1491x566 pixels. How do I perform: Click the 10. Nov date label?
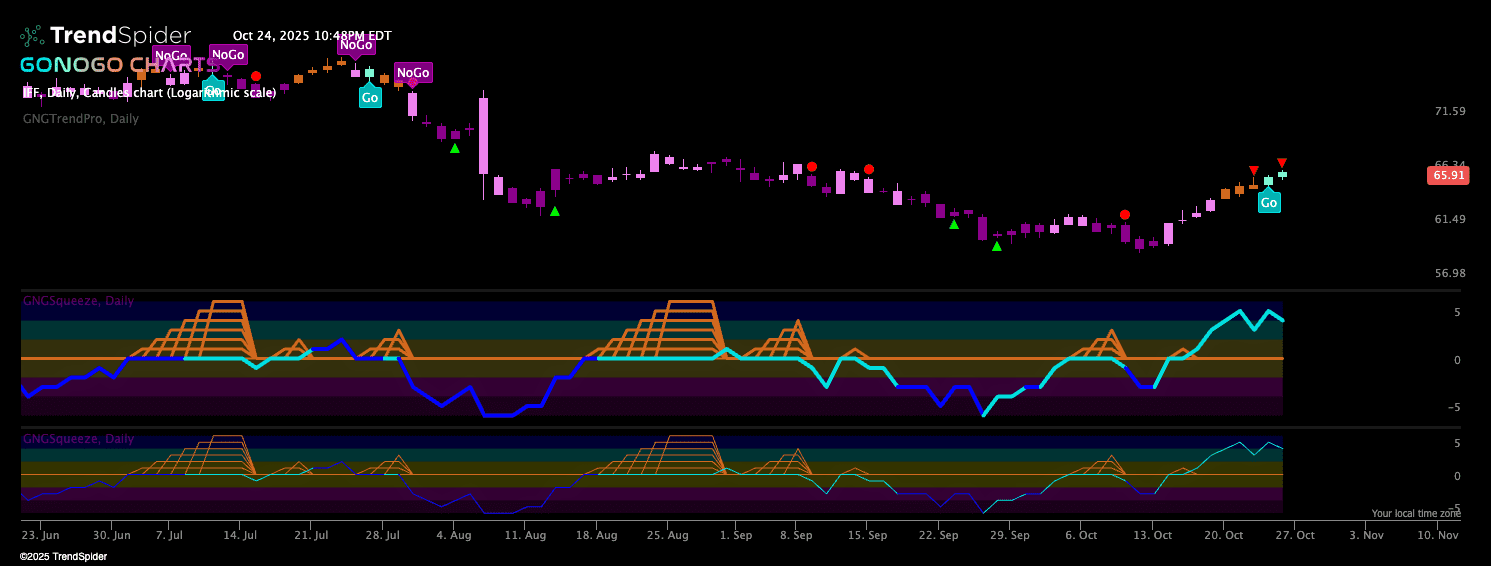[1437, 535]
